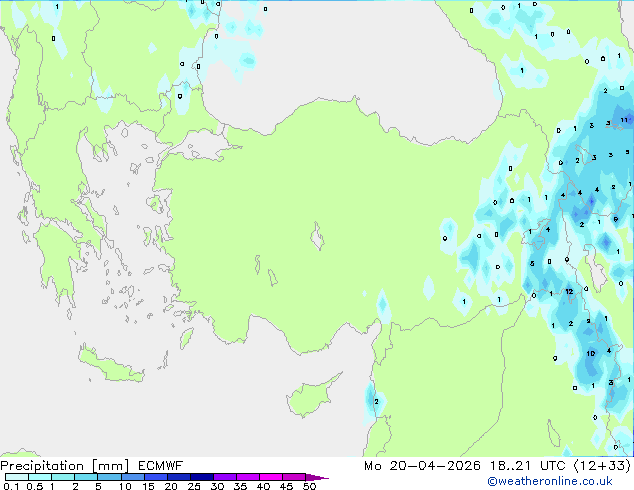Select the 5–10 mm legend color box
Viewport: 634px width, 490px height.
109,477
